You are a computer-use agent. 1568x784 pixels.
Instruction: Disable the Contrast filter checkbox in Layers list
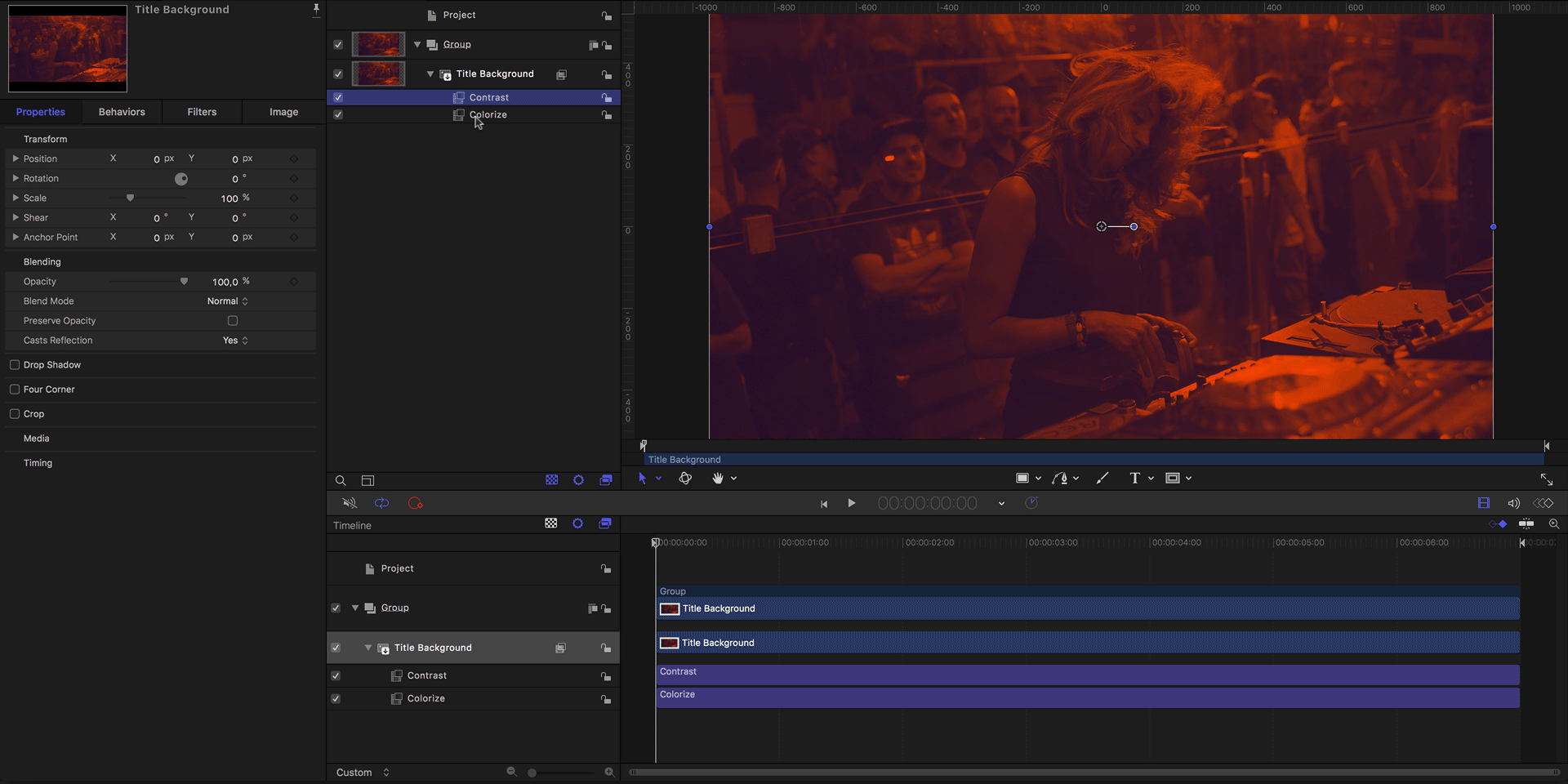click(338, 97)
